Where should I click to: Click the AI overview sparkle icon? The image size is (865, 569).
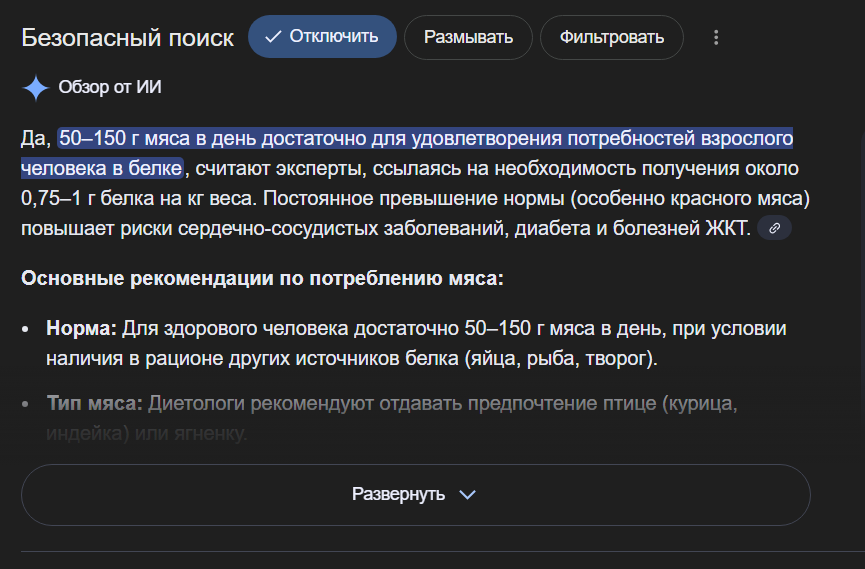click(36, 88)
